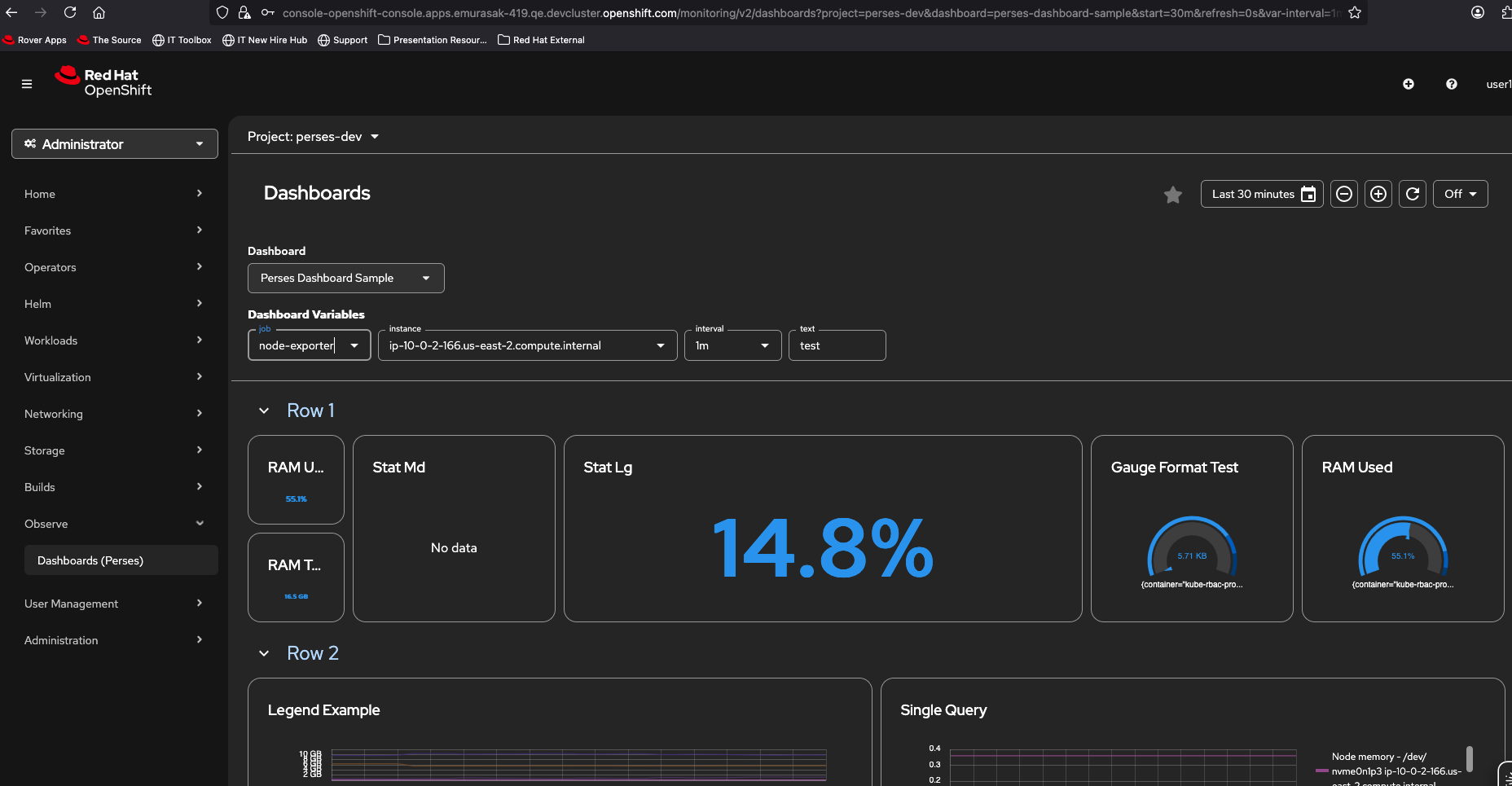Screen dimensions: 1512x786
Task: Collapse the Row 2 section
Action: click(264, 654)
